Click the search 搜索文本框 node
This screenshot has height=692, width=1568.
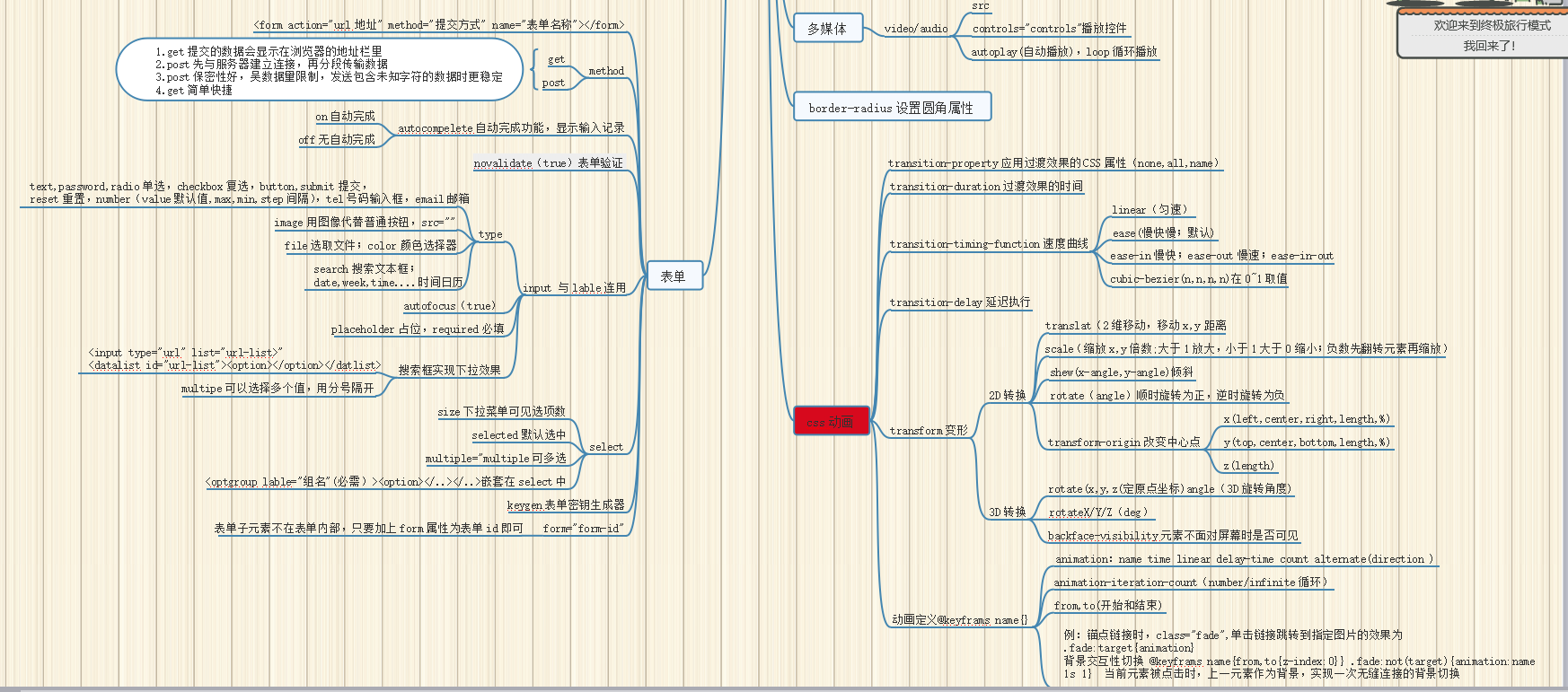click(389, 276)
